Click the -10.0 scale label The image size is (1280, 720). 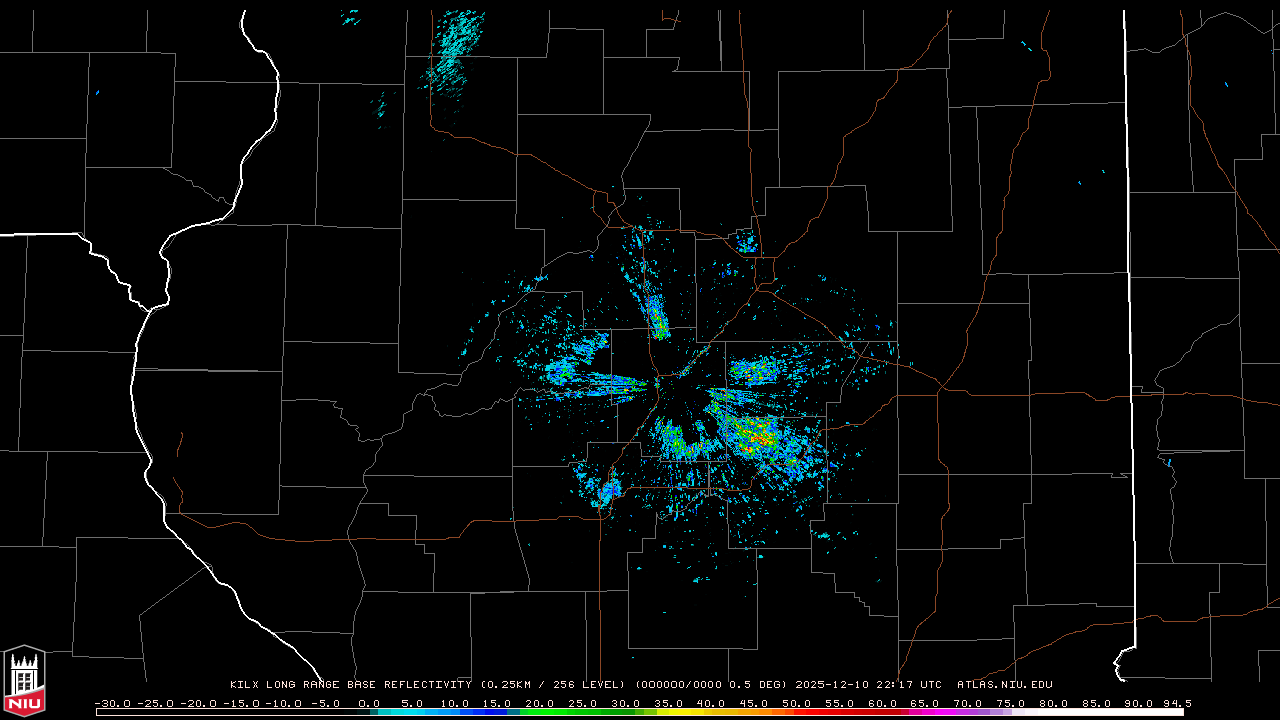[x=283, y=703]
